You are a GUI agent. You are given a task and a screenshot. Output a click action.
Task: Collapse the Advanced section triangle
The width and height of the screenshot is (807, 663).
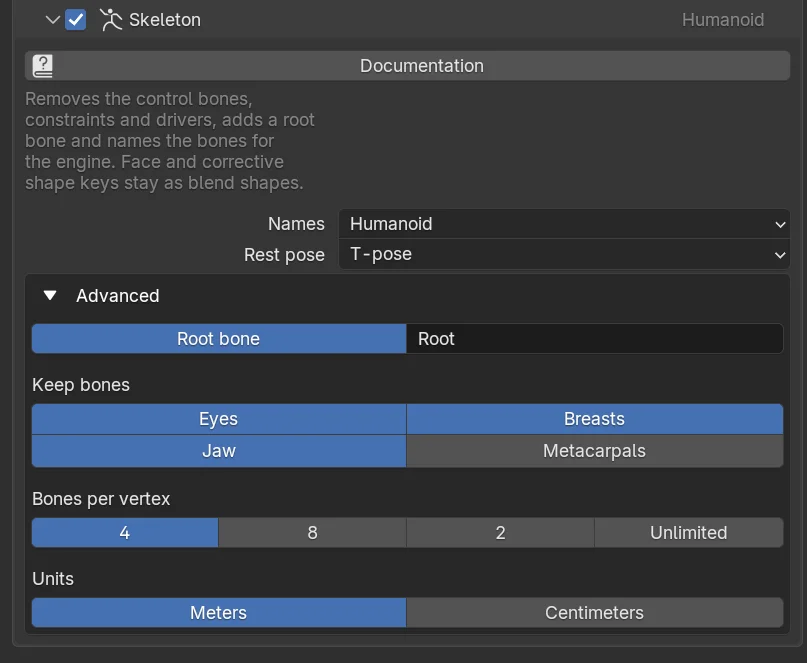[50, 295]
